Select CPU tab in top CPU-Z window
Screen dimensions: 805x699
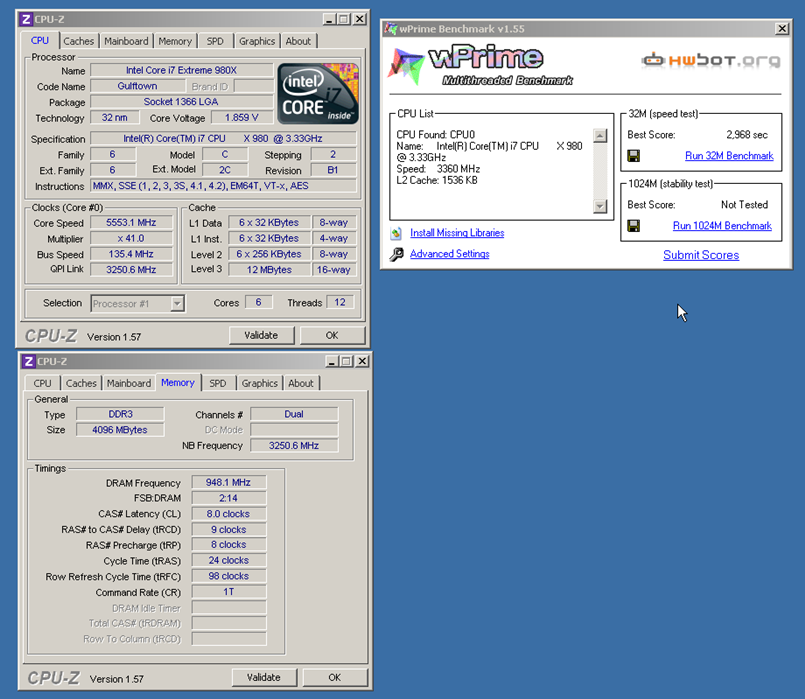click(x=40, y=41)
